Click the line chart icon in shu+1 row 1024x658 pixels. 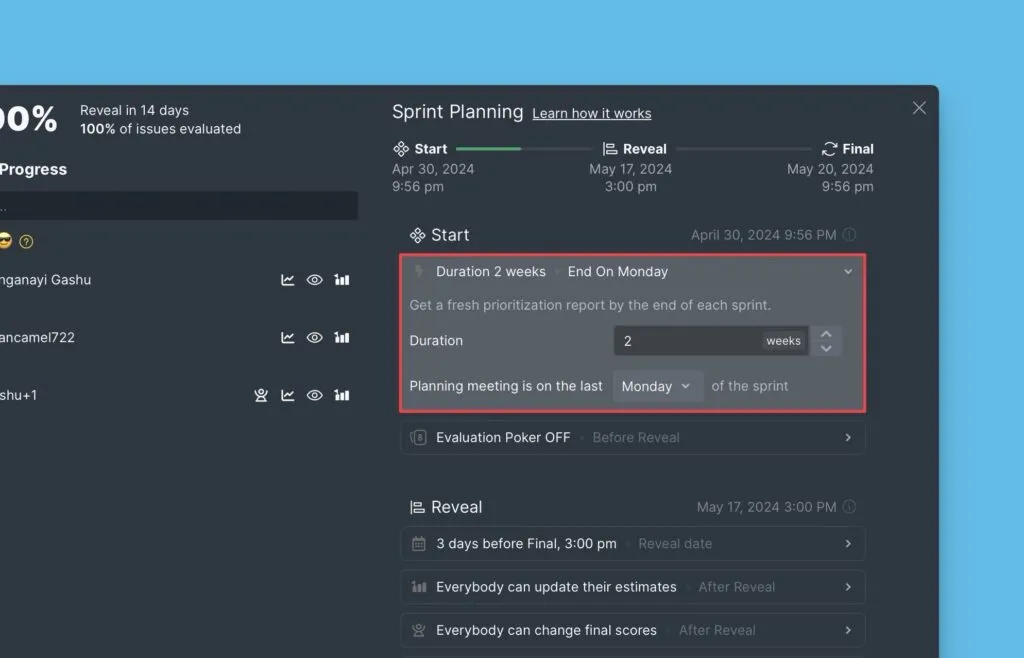coord(288,396)
